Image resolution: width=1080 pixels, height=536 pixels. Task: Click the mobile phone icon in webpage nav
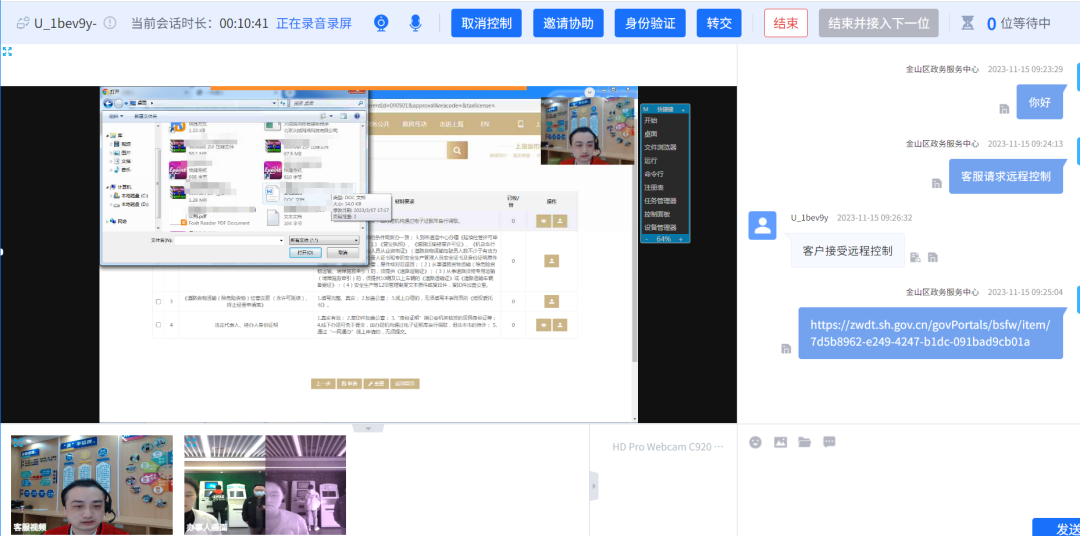(x=520, y=124)
